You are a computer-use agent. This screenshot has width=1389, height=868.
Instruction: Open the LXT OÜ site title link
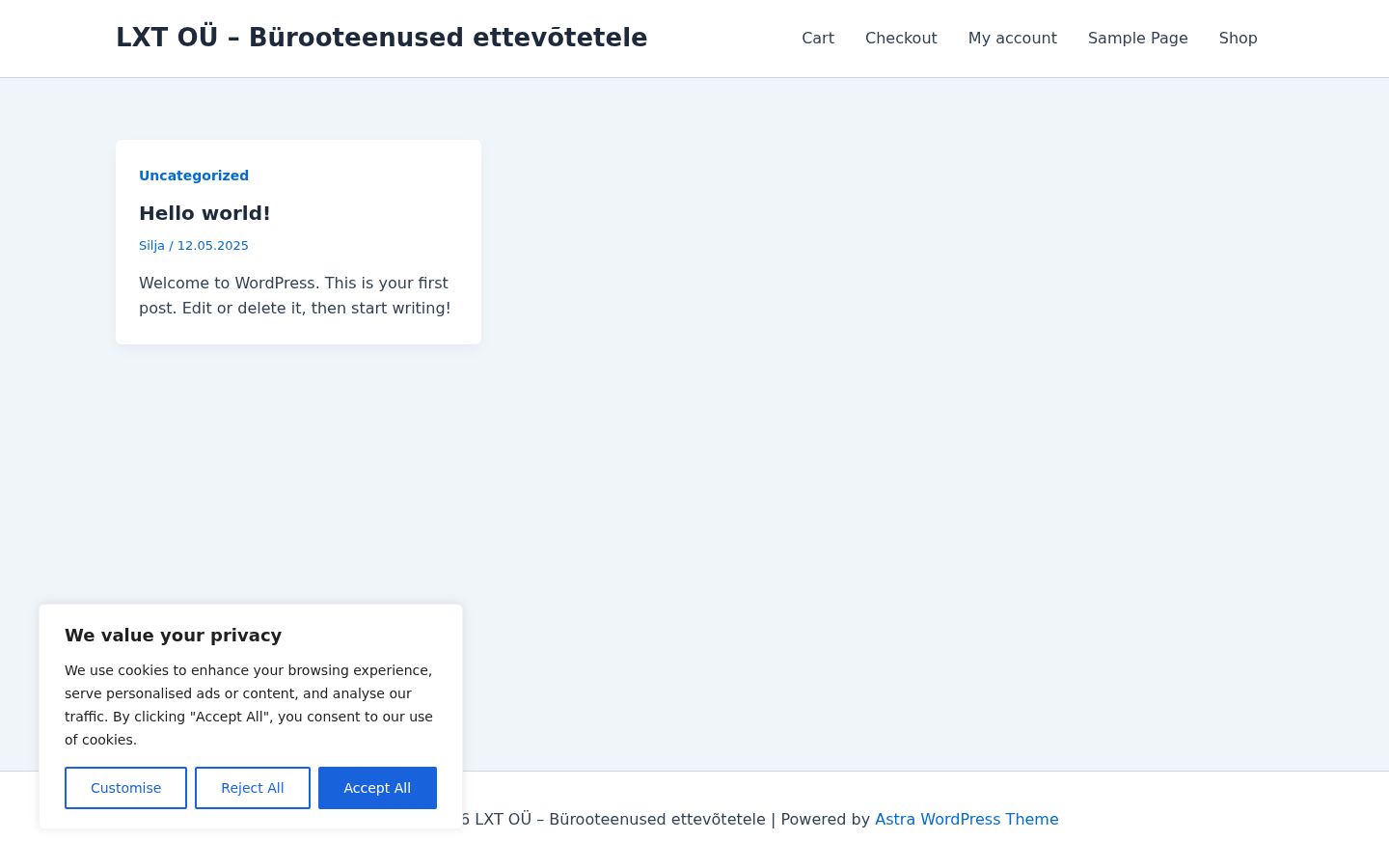[381, 38]
